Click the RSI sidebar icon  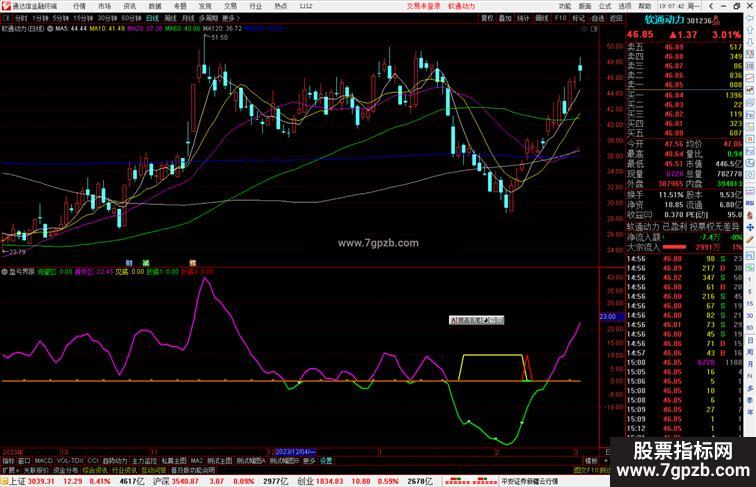coord(750,203)
